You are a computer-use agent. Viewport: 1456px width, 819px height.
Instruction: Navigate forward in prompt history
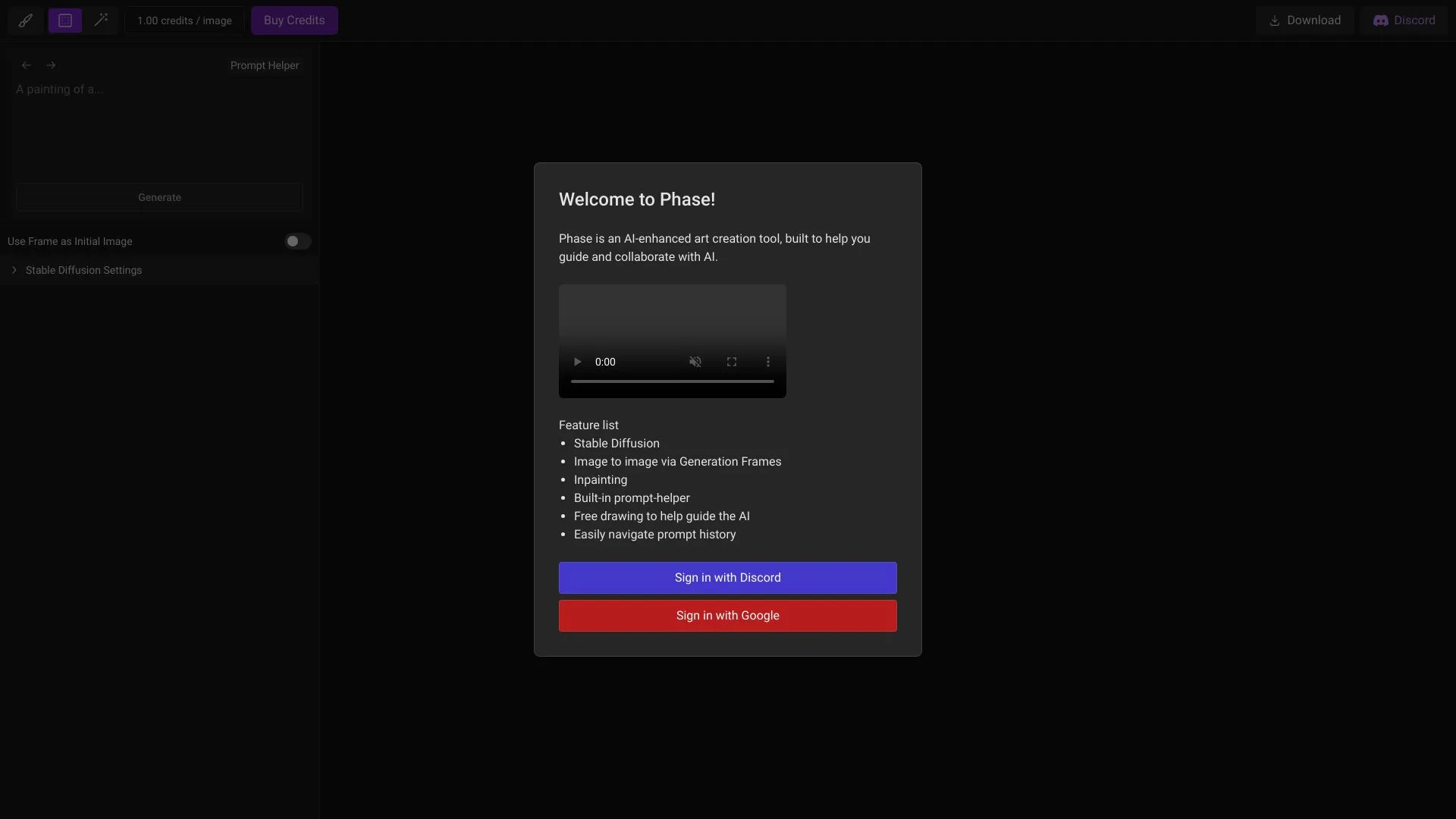51,65
